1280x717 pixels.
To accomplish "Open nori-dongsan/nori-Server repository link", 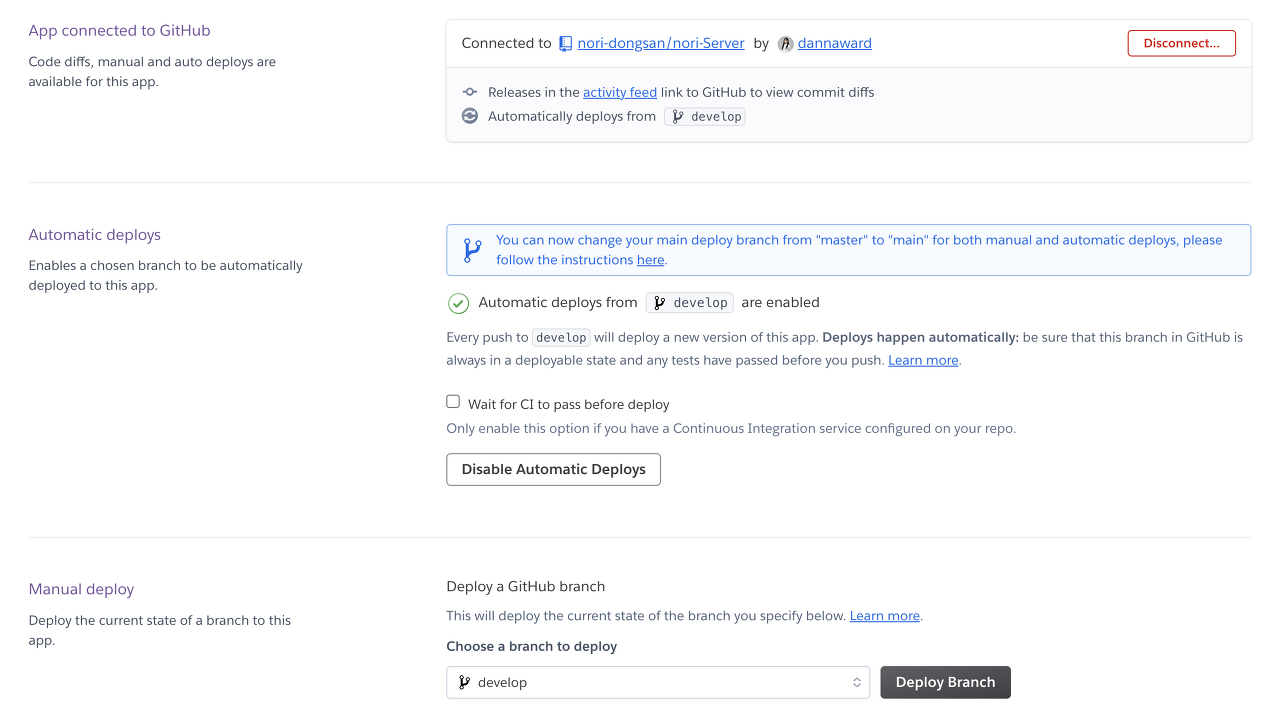I will (661, 43).
